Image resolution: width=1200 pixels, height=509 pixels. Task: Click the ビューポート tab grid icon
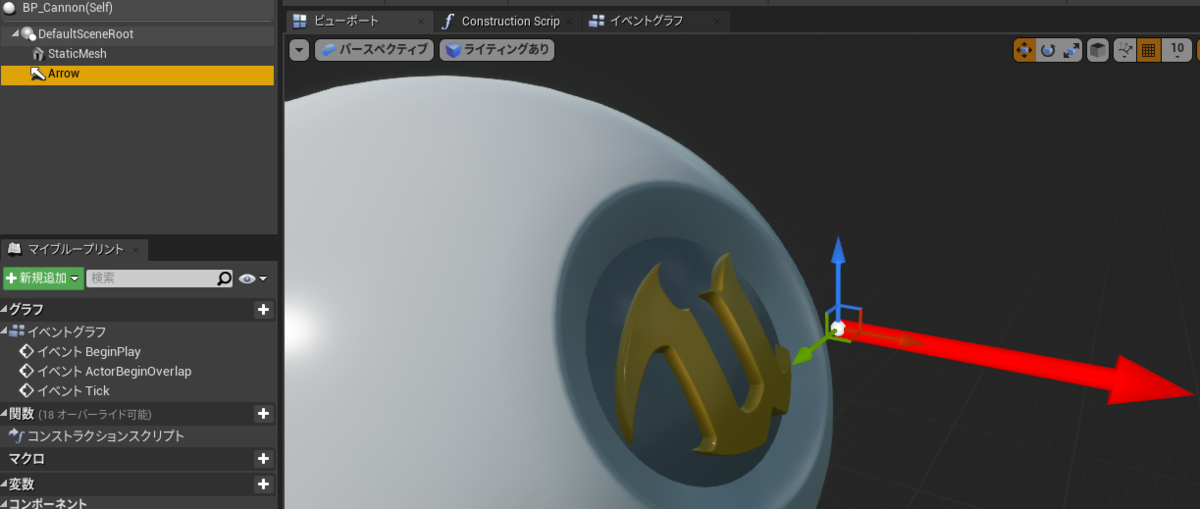pos(300,21)
